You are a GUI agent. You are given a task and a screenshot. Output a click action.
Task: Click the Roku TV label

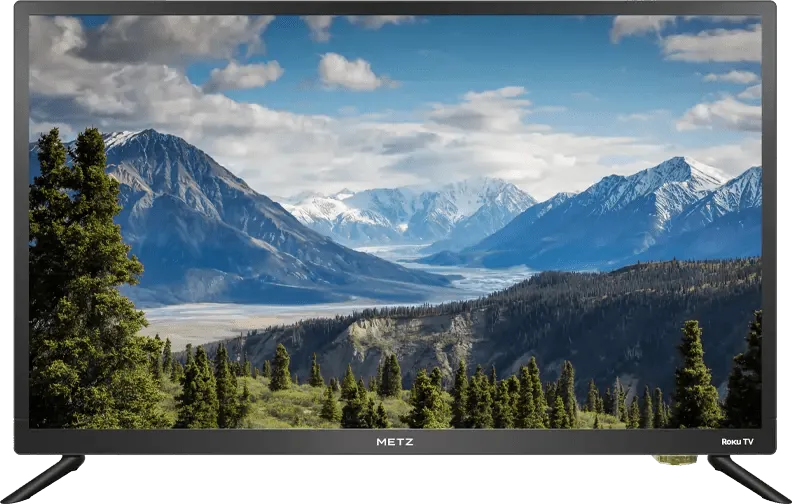tap(737, 442)
